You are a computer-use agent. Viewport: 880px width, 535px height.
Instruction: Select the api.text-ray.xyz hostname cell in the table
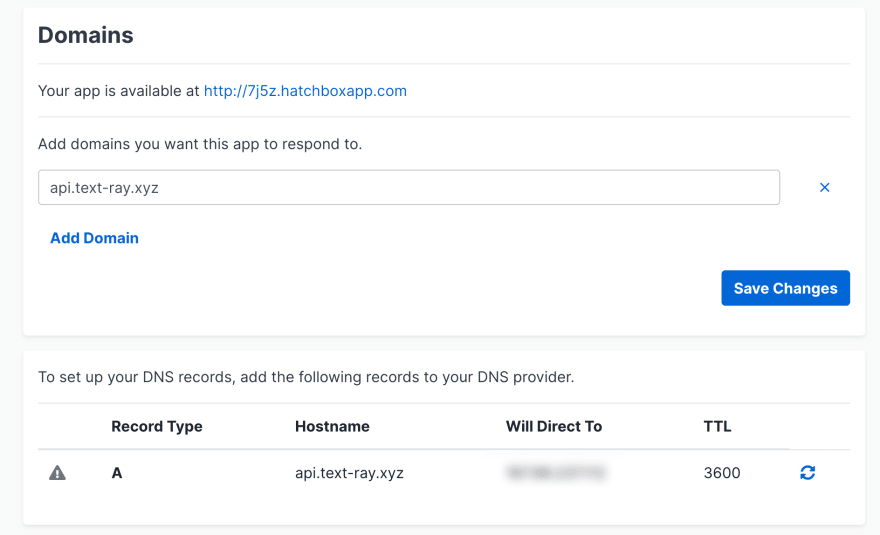(349, 473)
